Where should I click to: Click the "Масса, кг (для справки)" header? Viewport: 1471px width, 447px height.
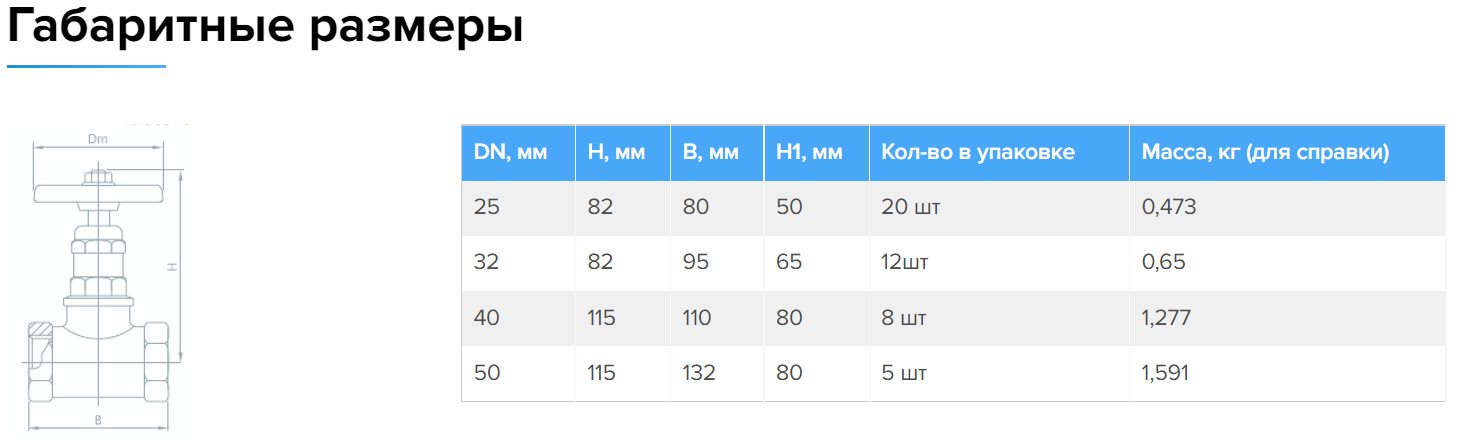point(1265,153)
